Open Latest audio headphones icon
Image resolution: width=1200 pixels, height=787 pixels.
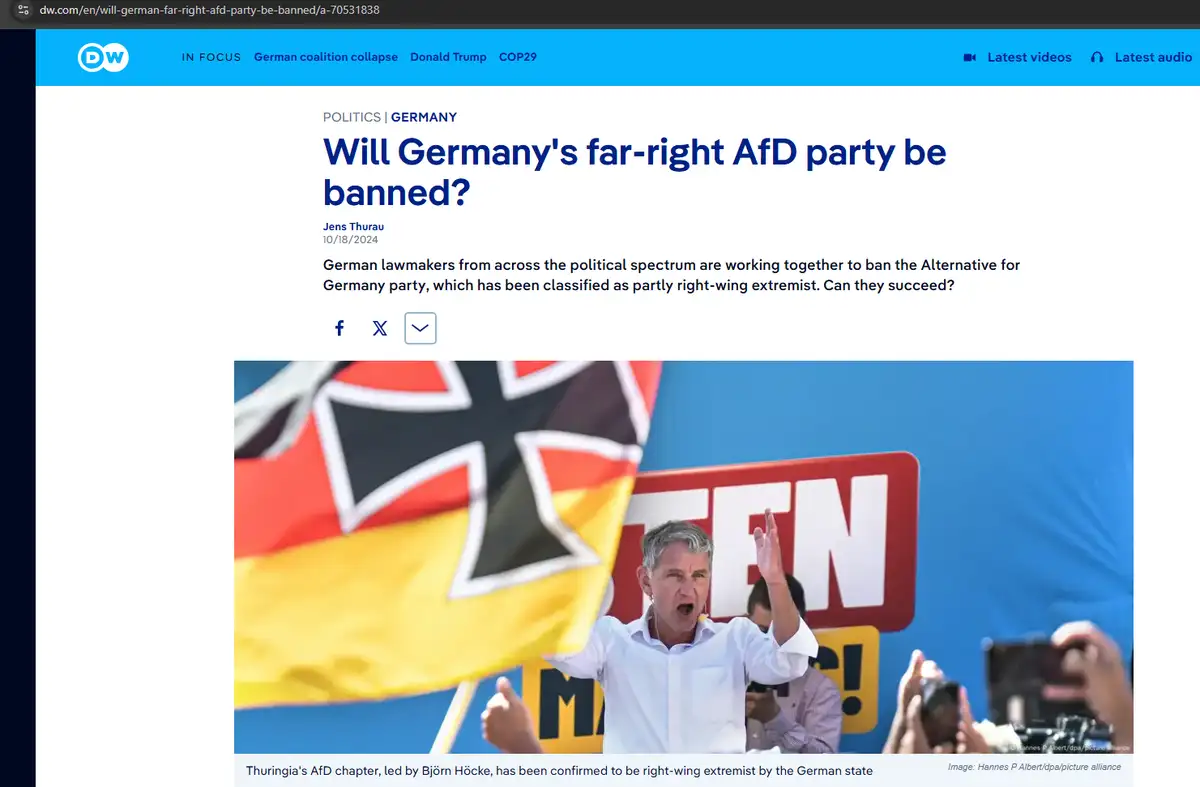click(x=1097, y=57)
